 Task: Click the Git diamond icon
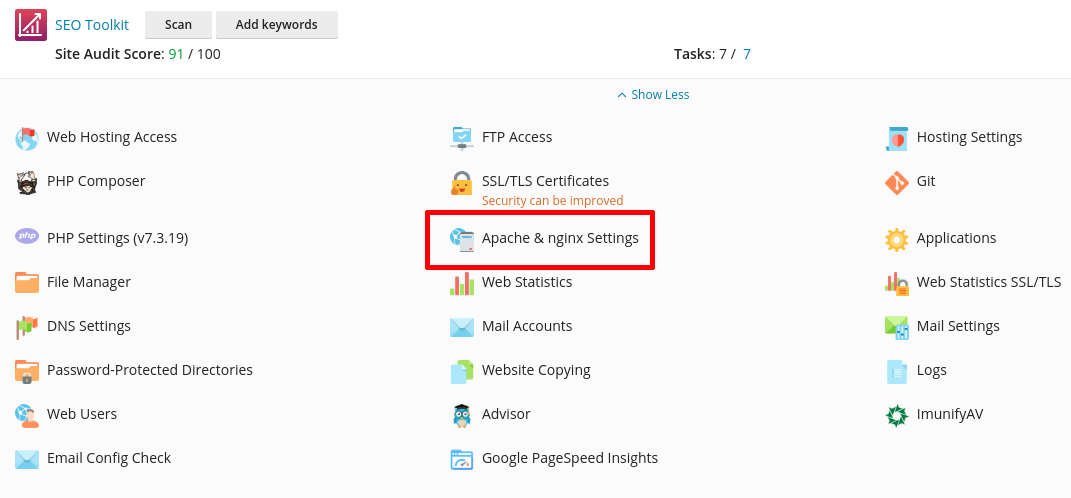click(897, 182)
